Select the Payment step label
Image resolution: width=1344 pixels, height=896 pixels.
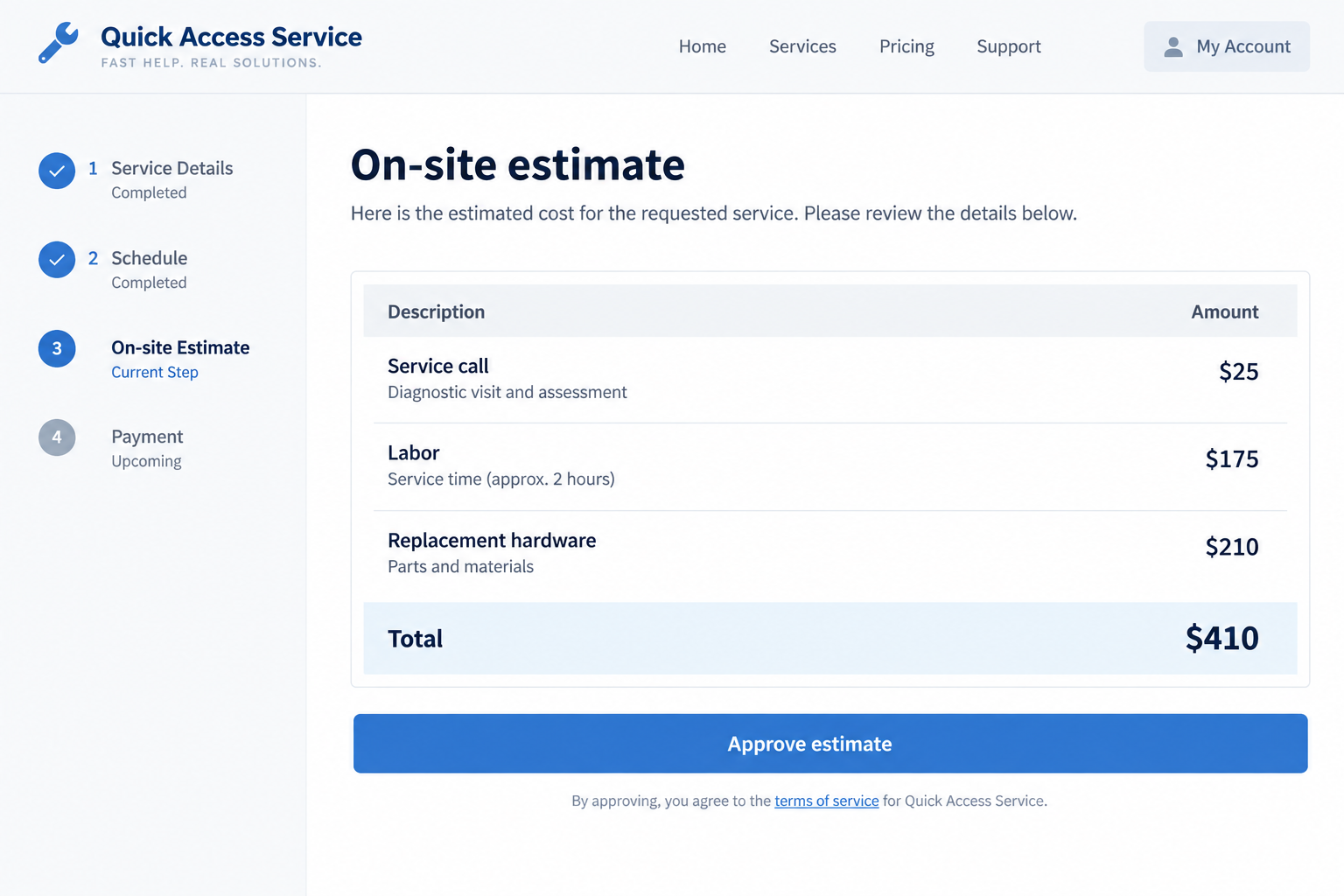pos(147,437)
